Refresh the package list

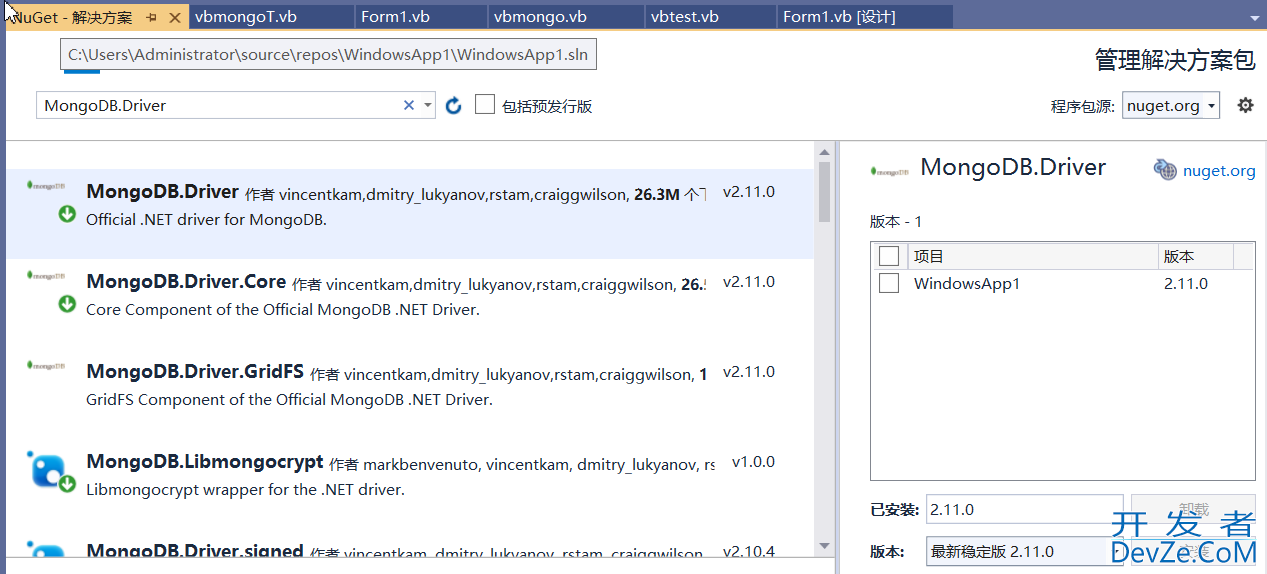(453, 105)
